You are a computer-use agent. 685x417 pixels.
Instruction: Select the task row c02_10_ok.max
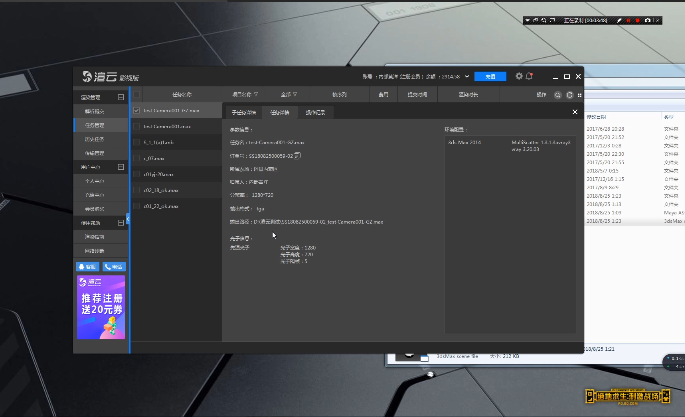(176, 190)
